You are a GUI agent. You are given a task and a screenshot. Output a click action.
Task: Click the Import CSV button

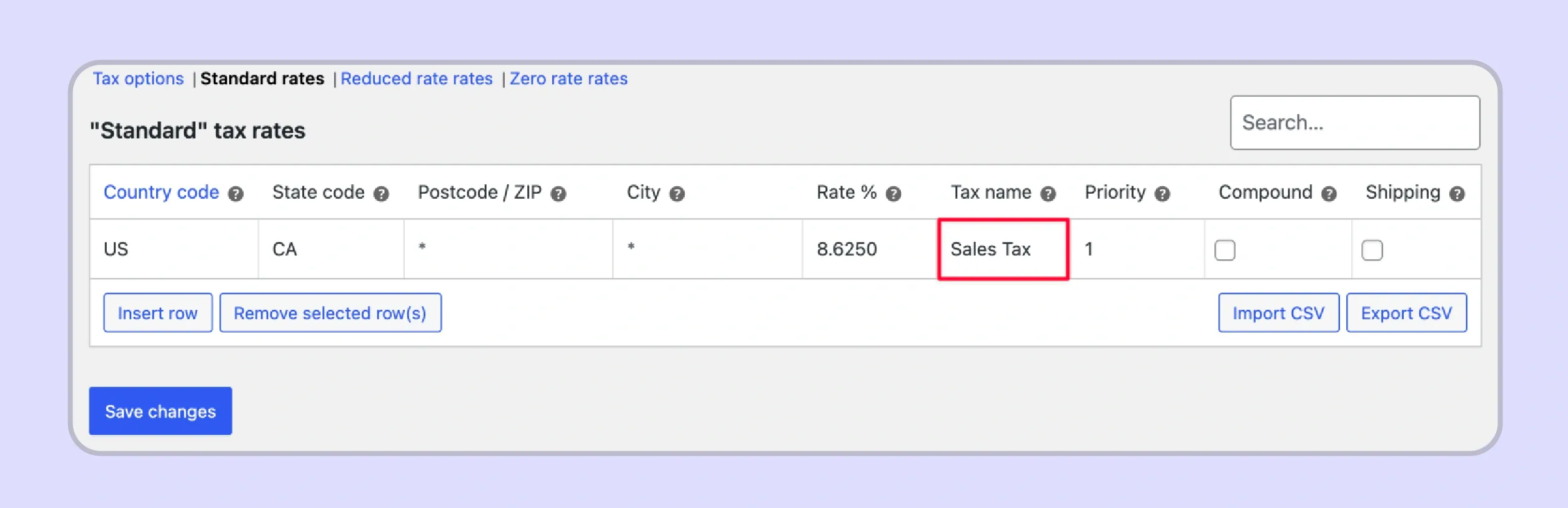1279,312
